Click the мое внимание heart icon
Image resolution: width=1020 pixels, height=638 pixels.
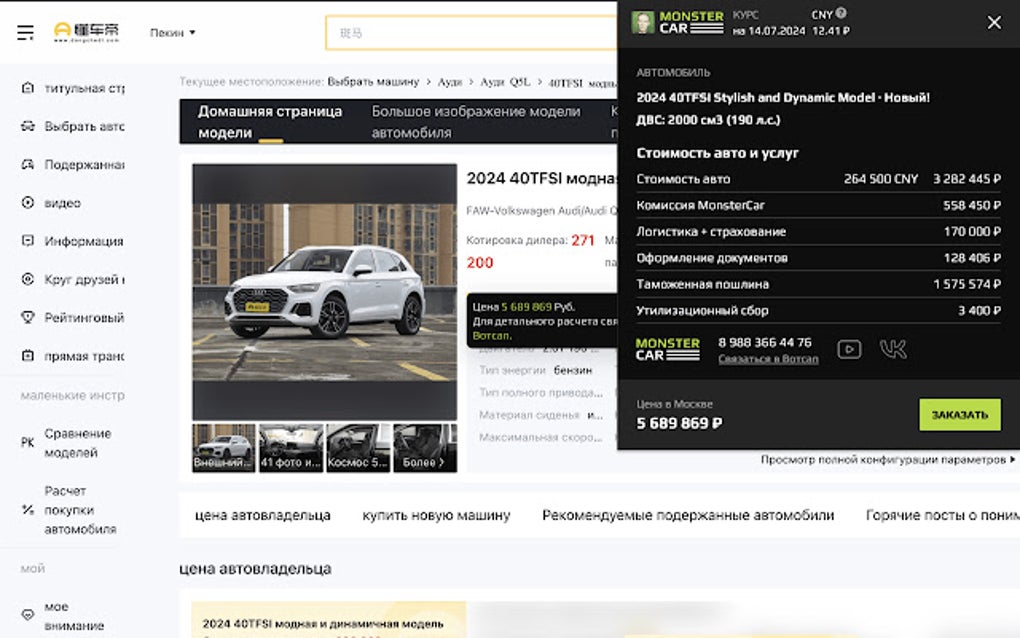[x=27, y=615]
